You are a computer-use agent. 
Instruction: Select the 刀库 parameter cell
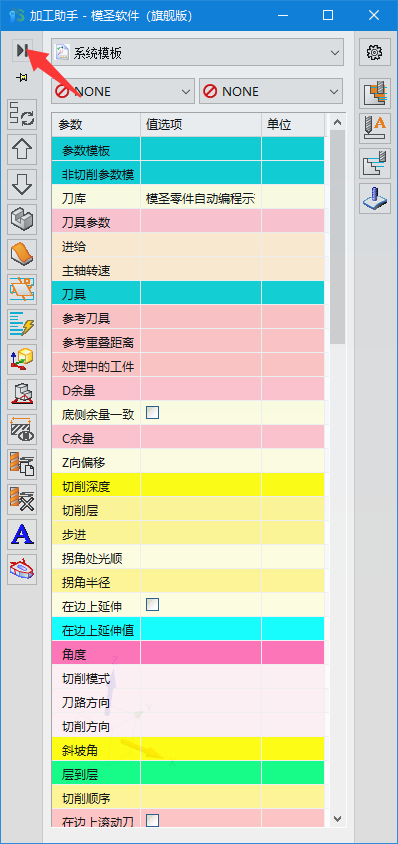point(96,198)
